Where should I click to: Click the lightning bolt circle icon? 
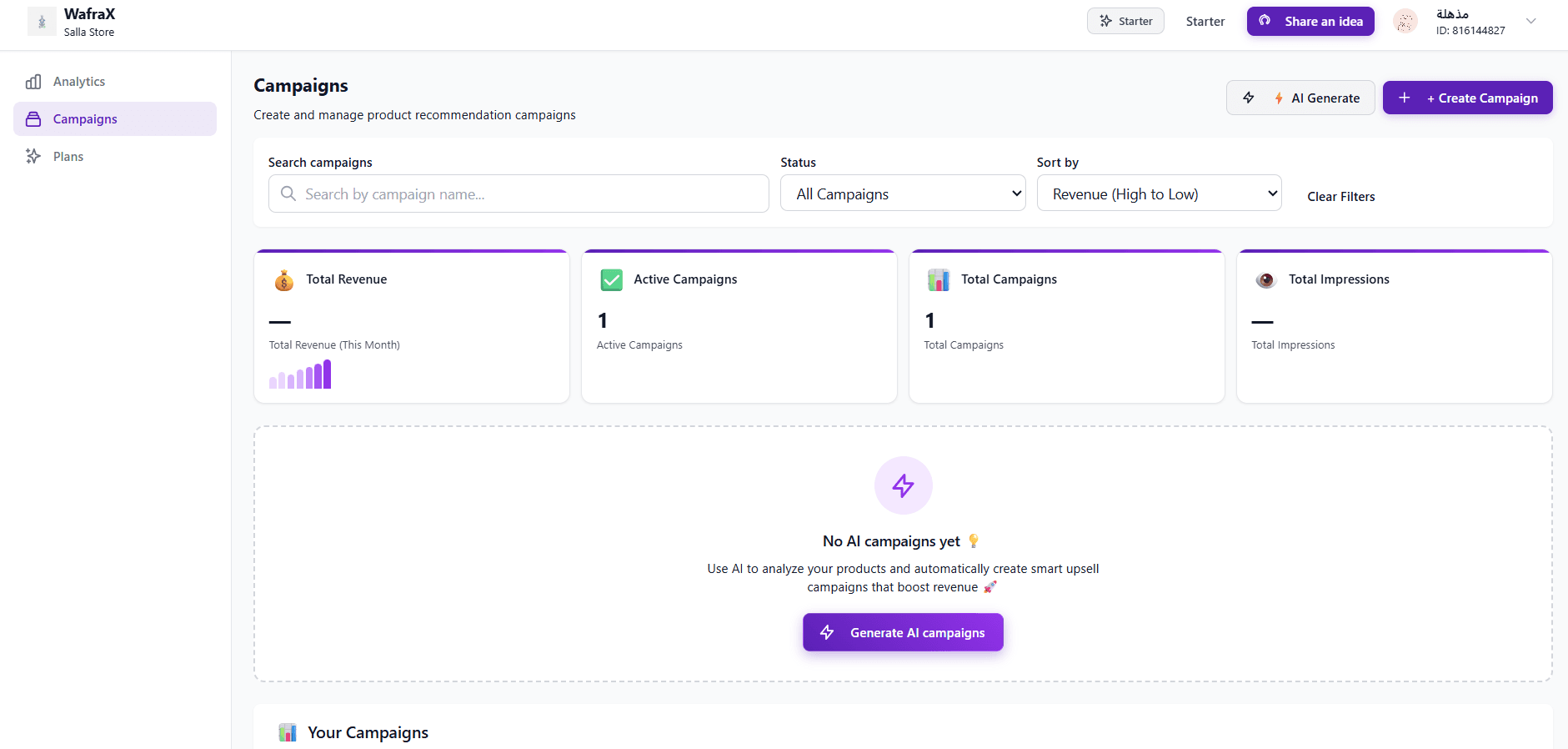point(903,485)
